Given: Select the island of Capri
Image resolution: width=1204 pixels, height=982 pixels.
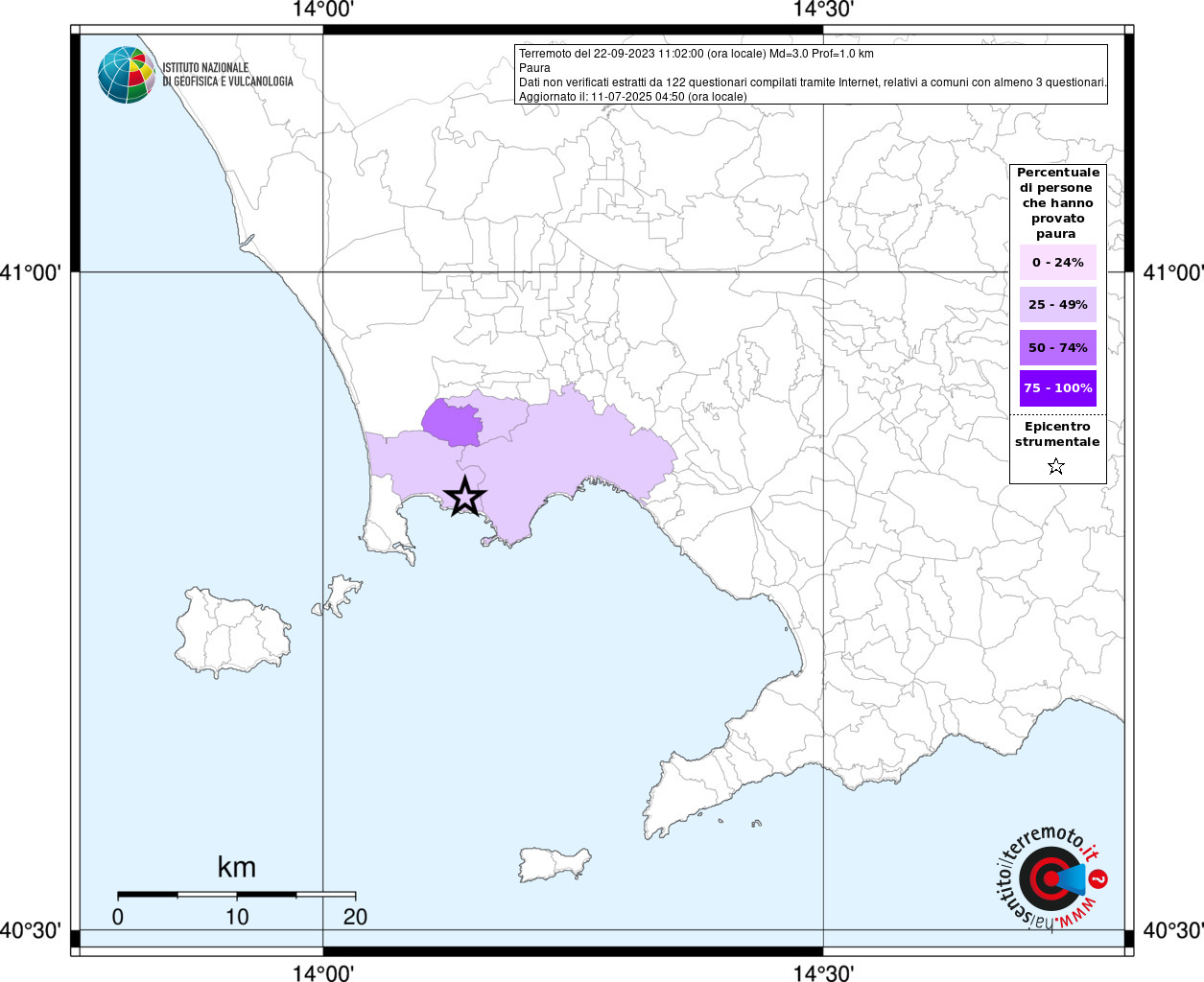Looking at the screenshot, I should pos(555,863).
